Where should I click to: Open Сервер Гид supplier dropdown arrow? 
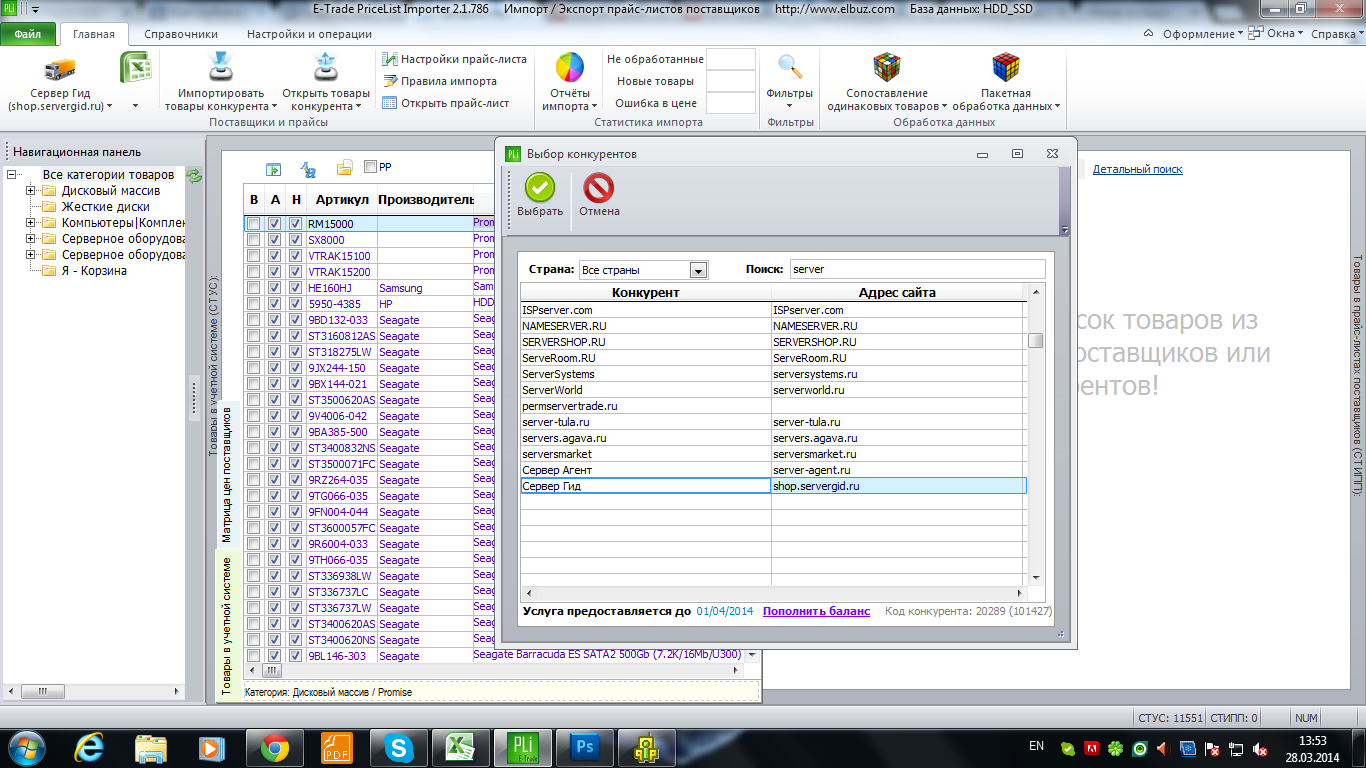(x=109, y=106)
